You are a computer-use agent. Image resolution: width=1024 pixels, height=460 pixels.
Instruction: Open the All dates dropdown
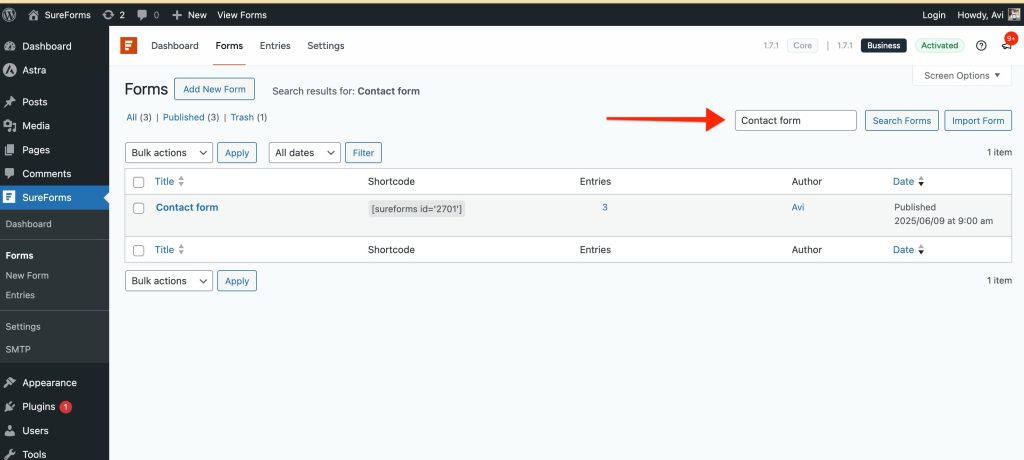tap(304, 153)
